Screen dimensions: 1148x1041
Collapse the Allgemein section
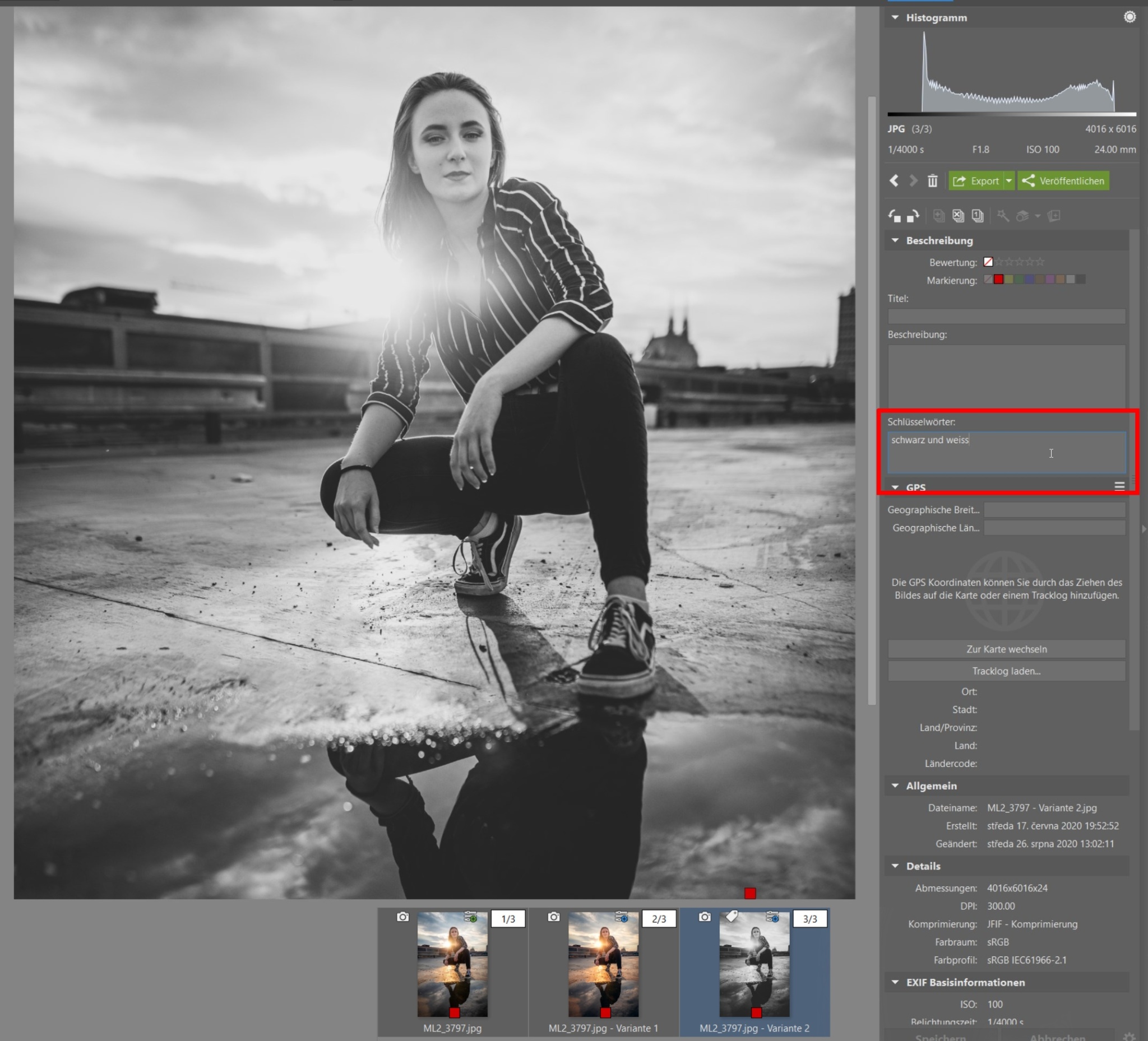pyautogui.click(x=895, y=786)
